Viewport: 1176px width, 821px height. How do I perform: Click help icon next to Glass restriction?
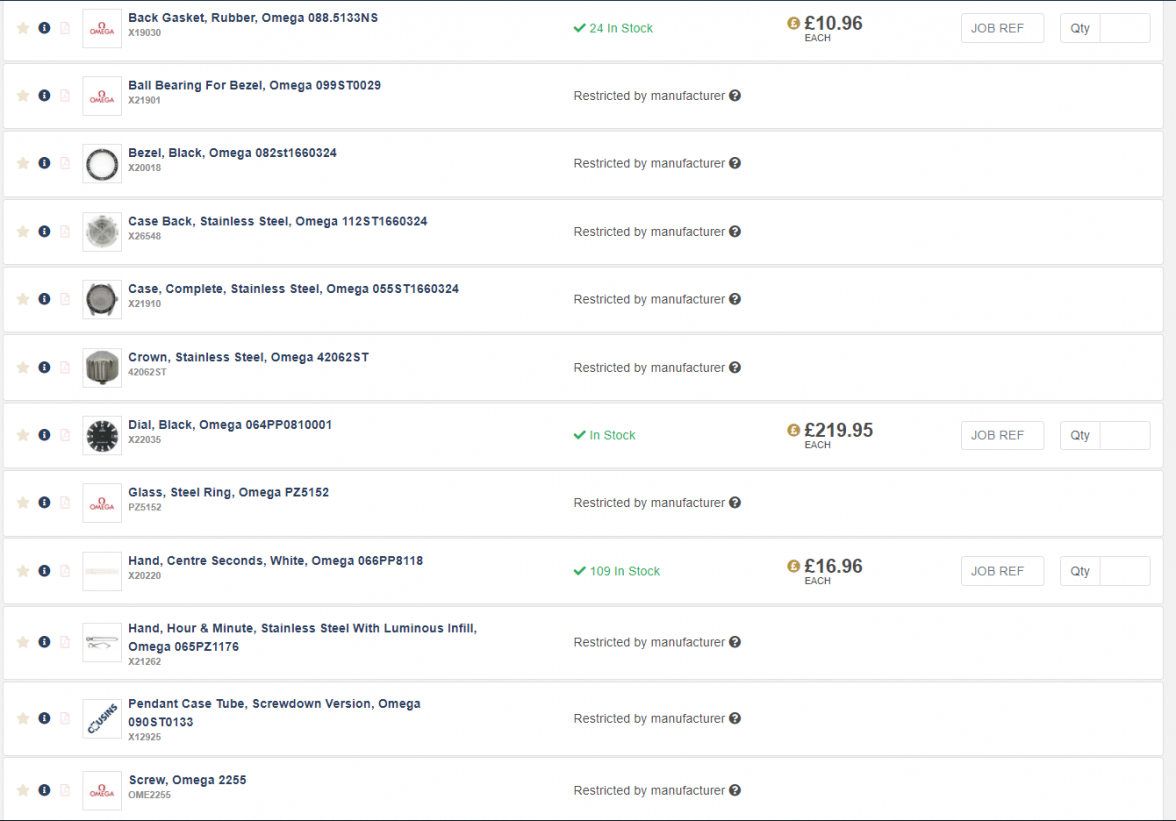(x=735, y=503)
